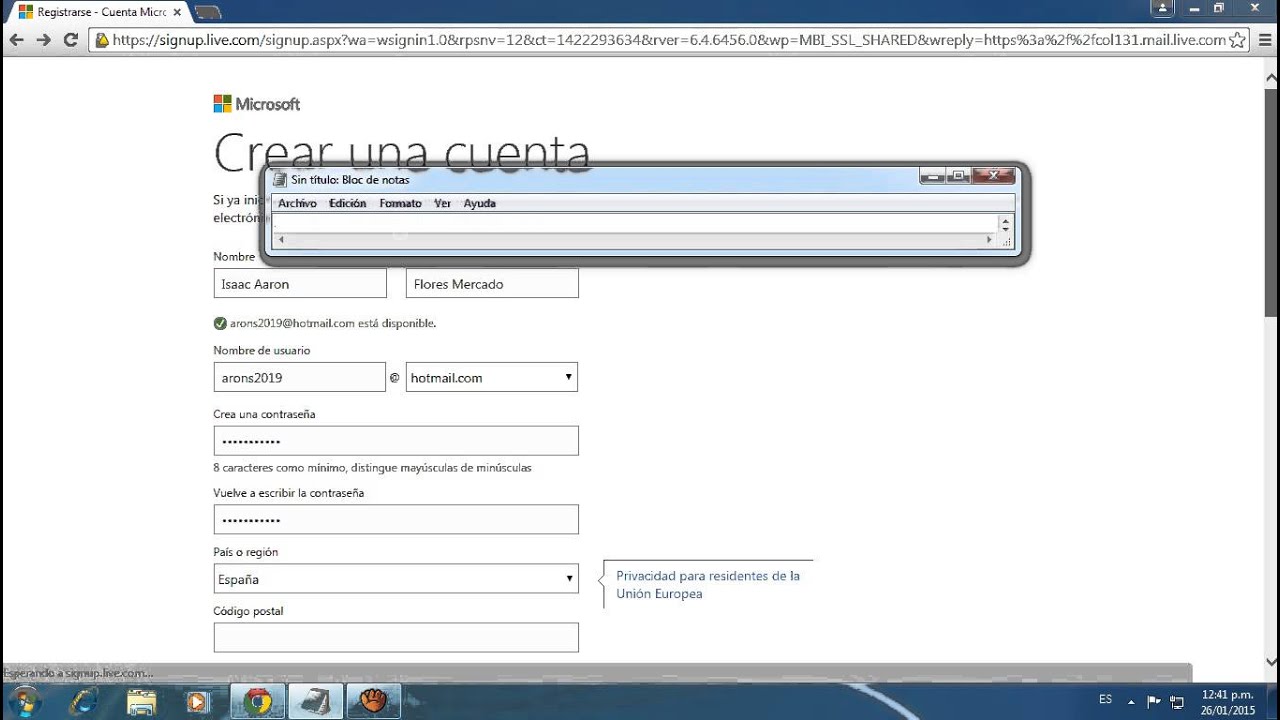Open the País o región dropdown

pos(396,579)
